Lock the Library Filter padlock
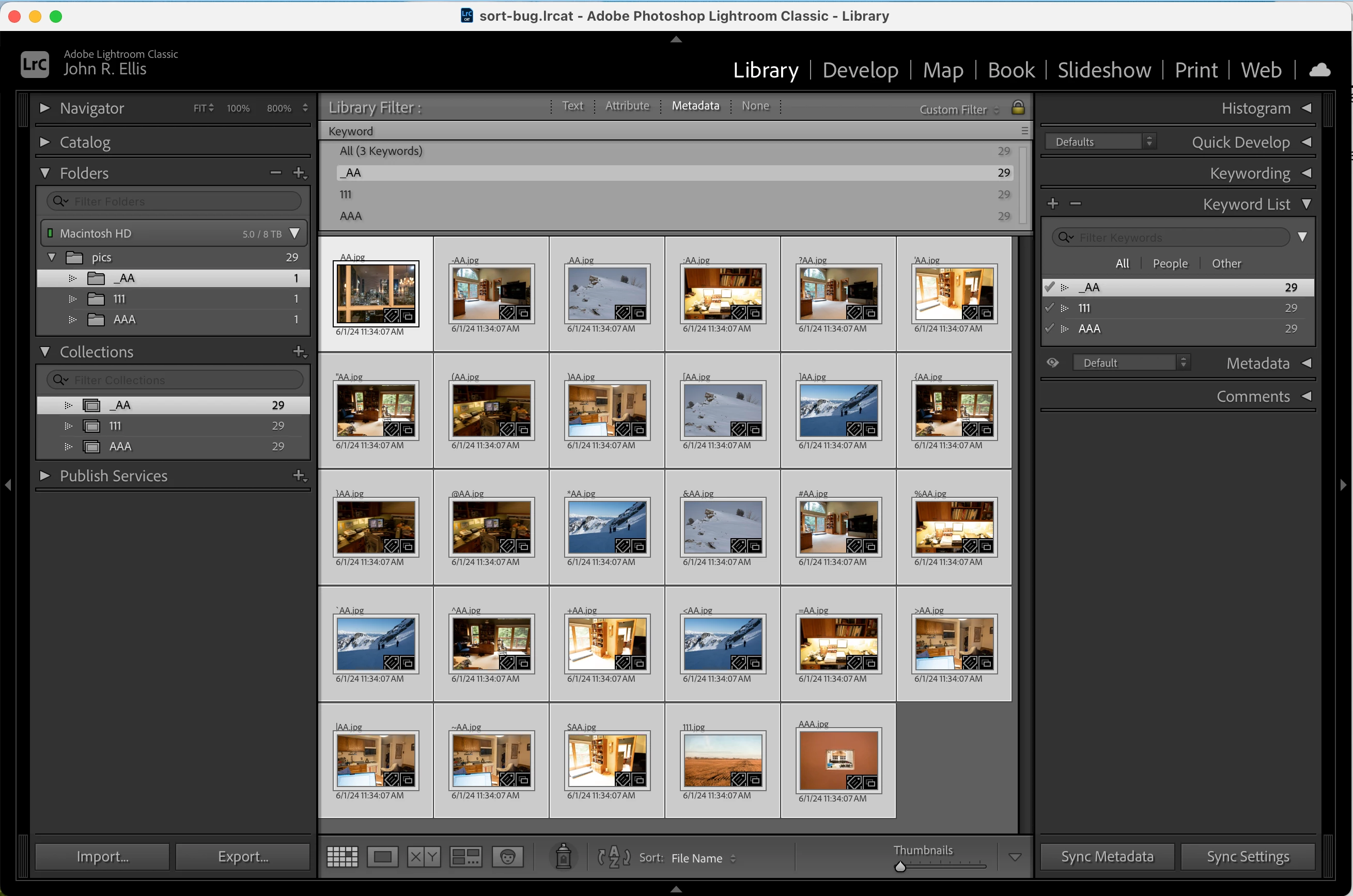Viewport: 1353px width, 896px height. tap(1018, 108)
